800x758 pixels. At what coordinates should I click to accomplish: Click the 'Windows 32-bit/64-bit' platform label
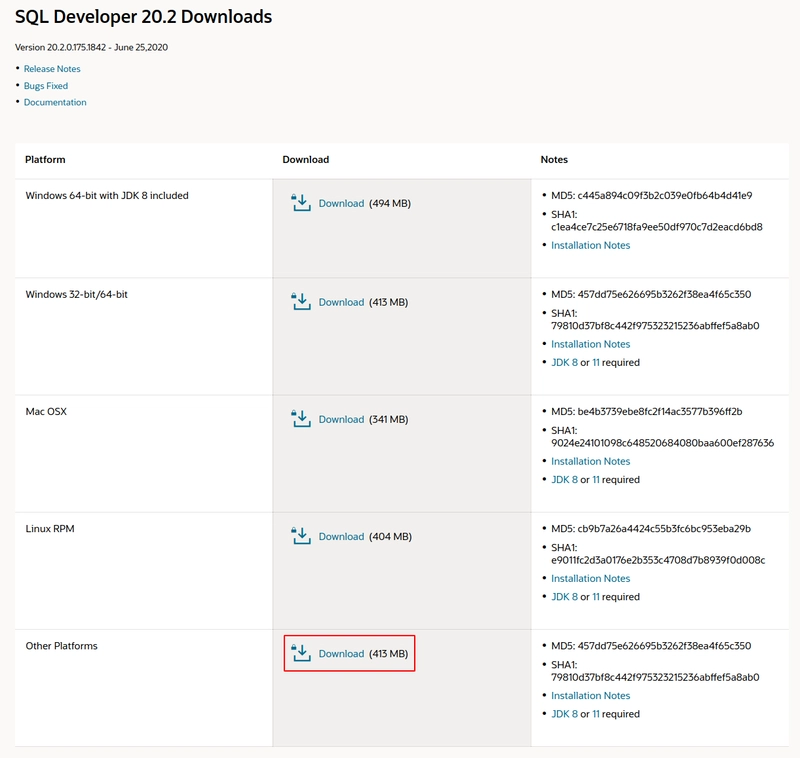[x=77, y=294]
